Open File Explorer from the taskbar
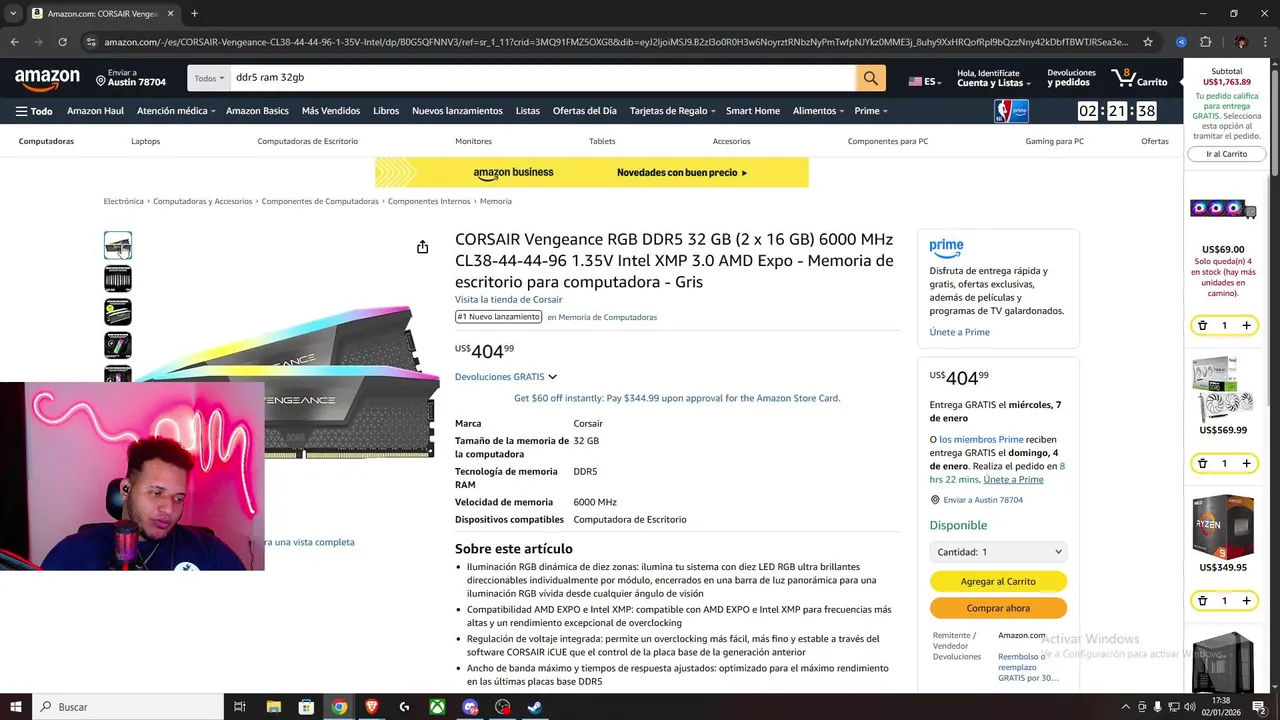The width and height of the screenshot is (1280, 720). 273,707
